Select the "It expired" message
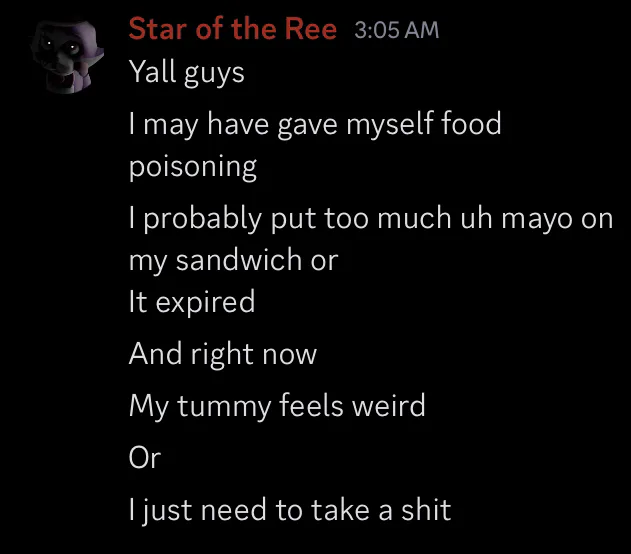 coord(192,302)
